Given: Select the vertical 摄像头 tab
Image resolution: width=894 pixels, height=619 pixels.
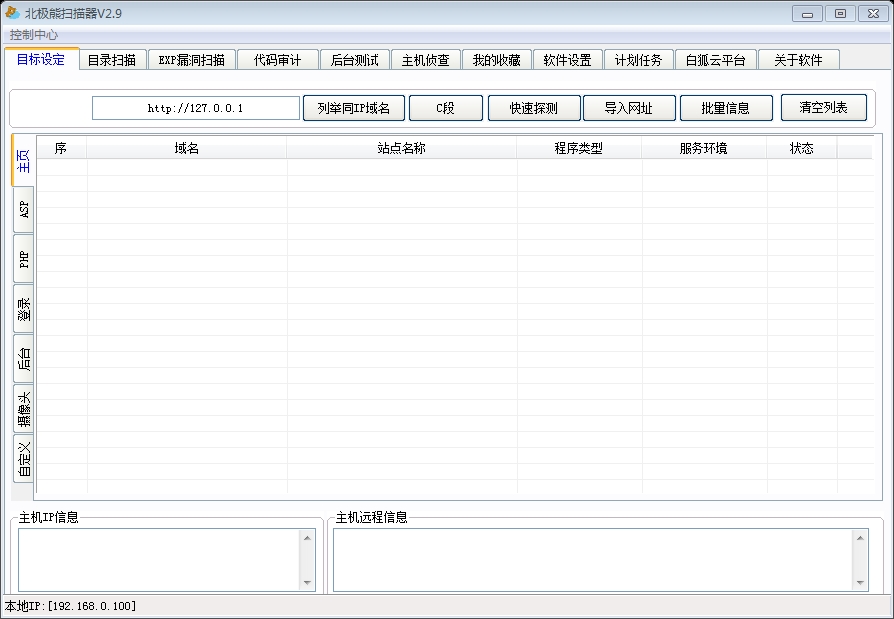Looking at the screenshot, I should (x=23, y=409).
